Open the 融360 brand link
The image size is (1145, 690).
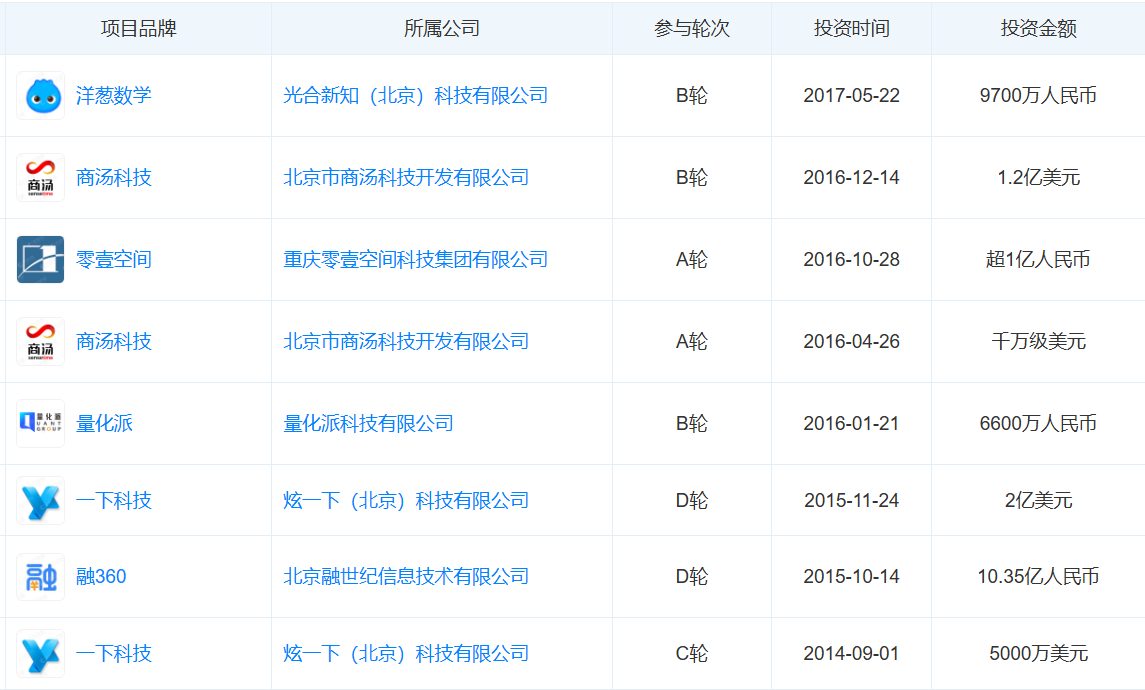coord(102,576)
